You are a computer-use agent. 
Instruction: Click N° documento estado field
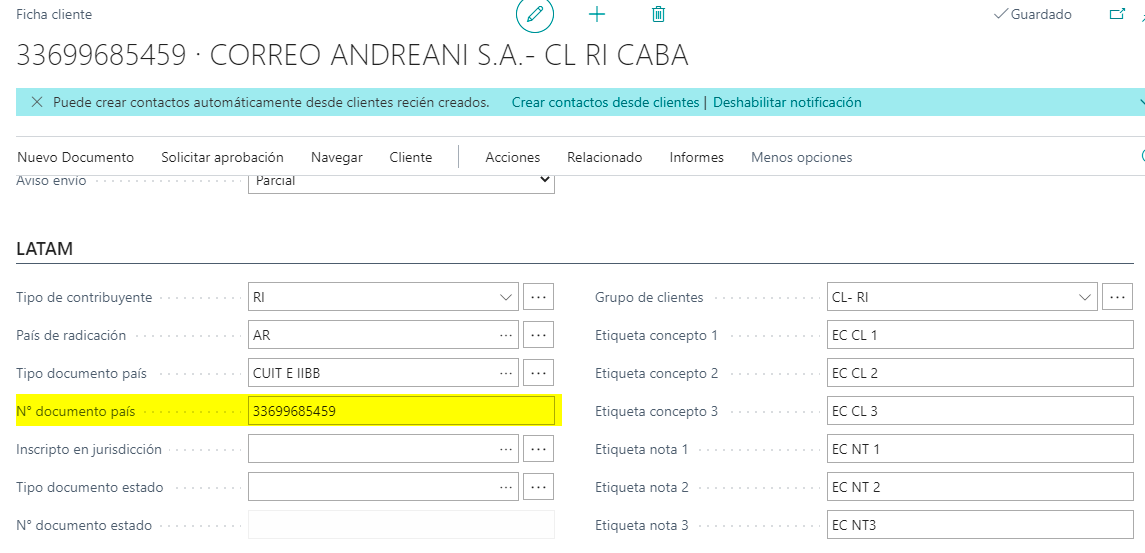(x=401, y=525)
